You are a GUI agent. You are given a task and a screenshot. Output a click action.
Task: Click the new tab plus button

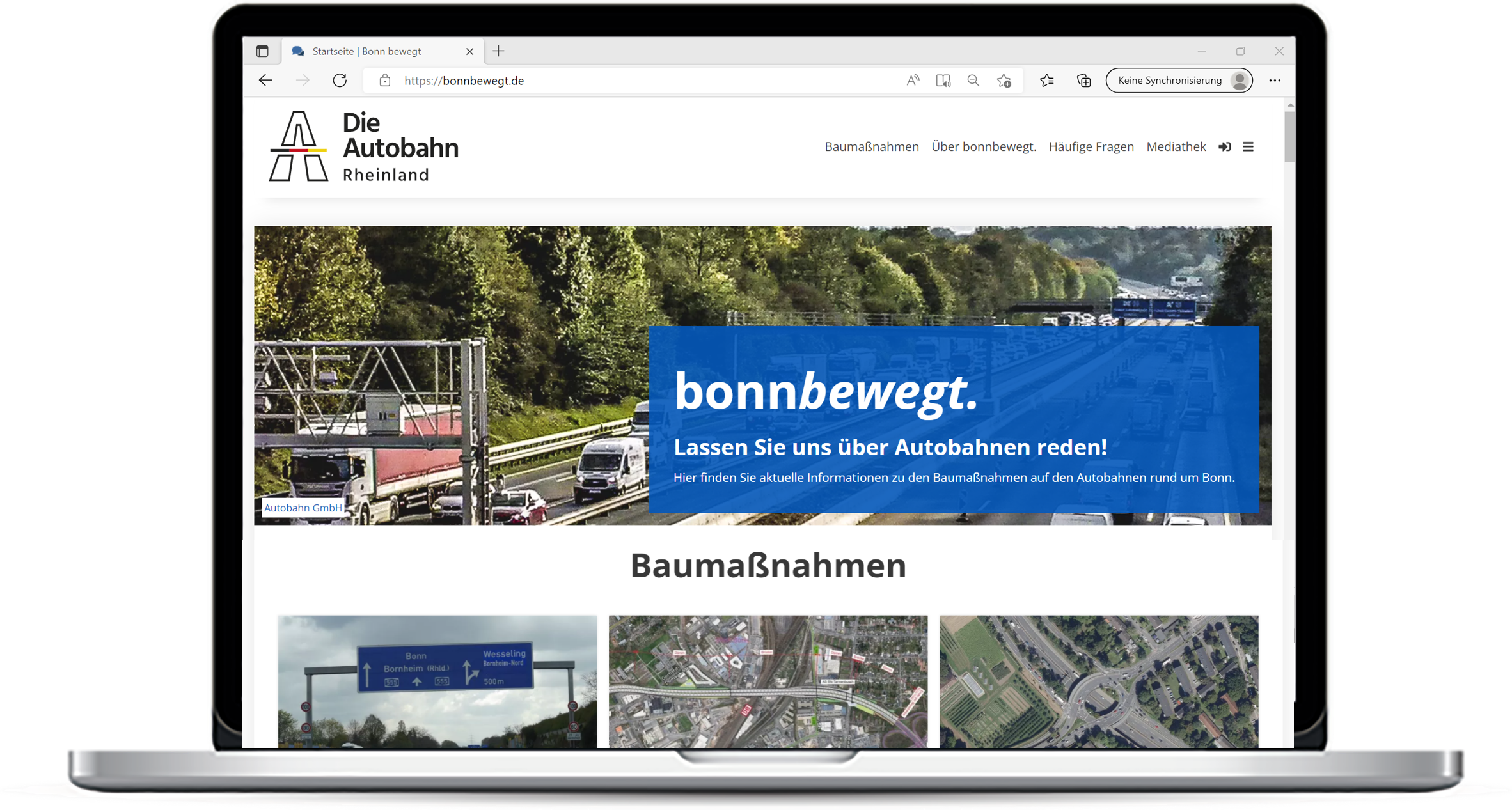point(498,53)
